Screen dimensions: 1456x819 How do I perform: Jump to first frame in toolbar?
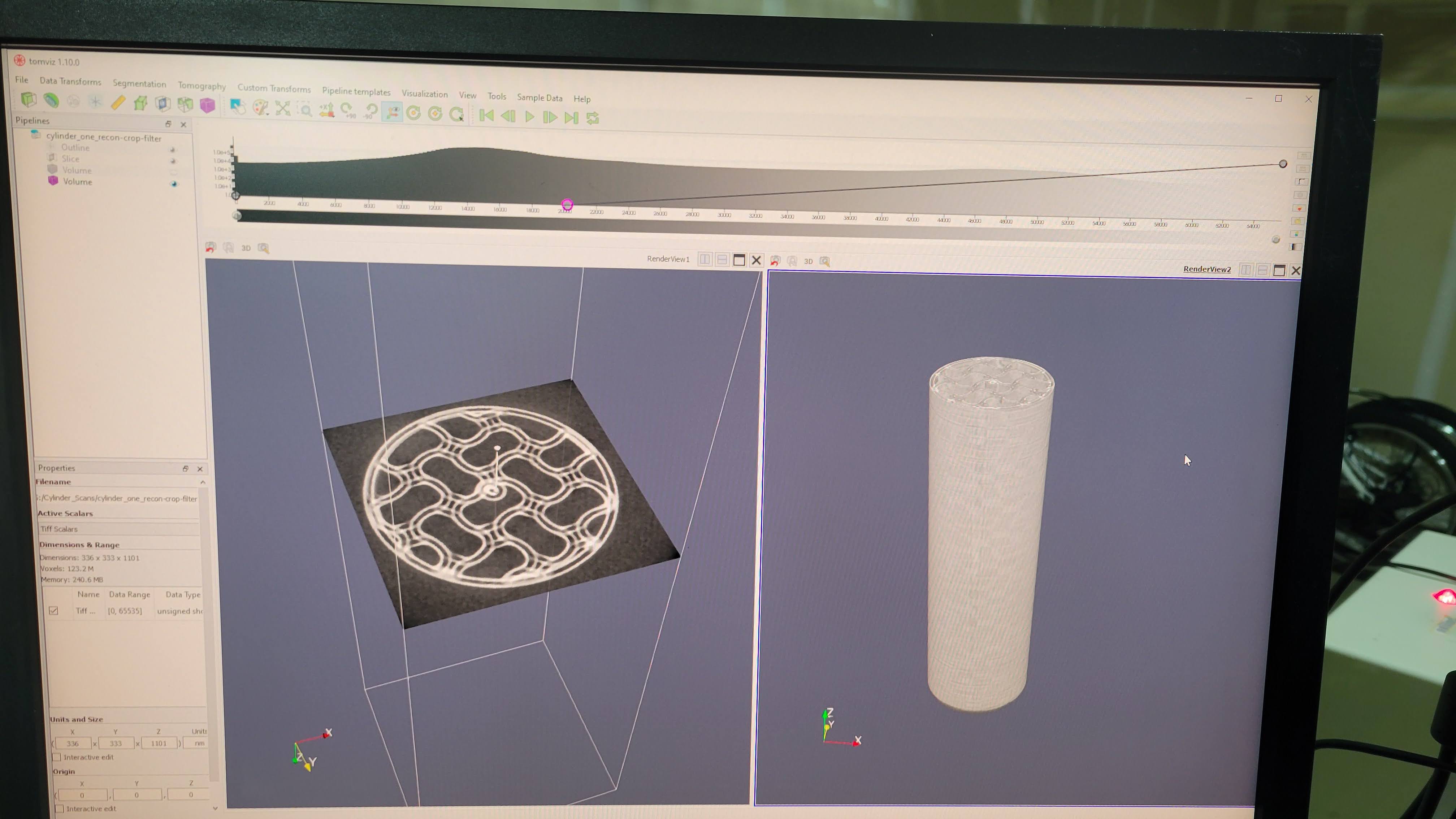coord(486,115)
